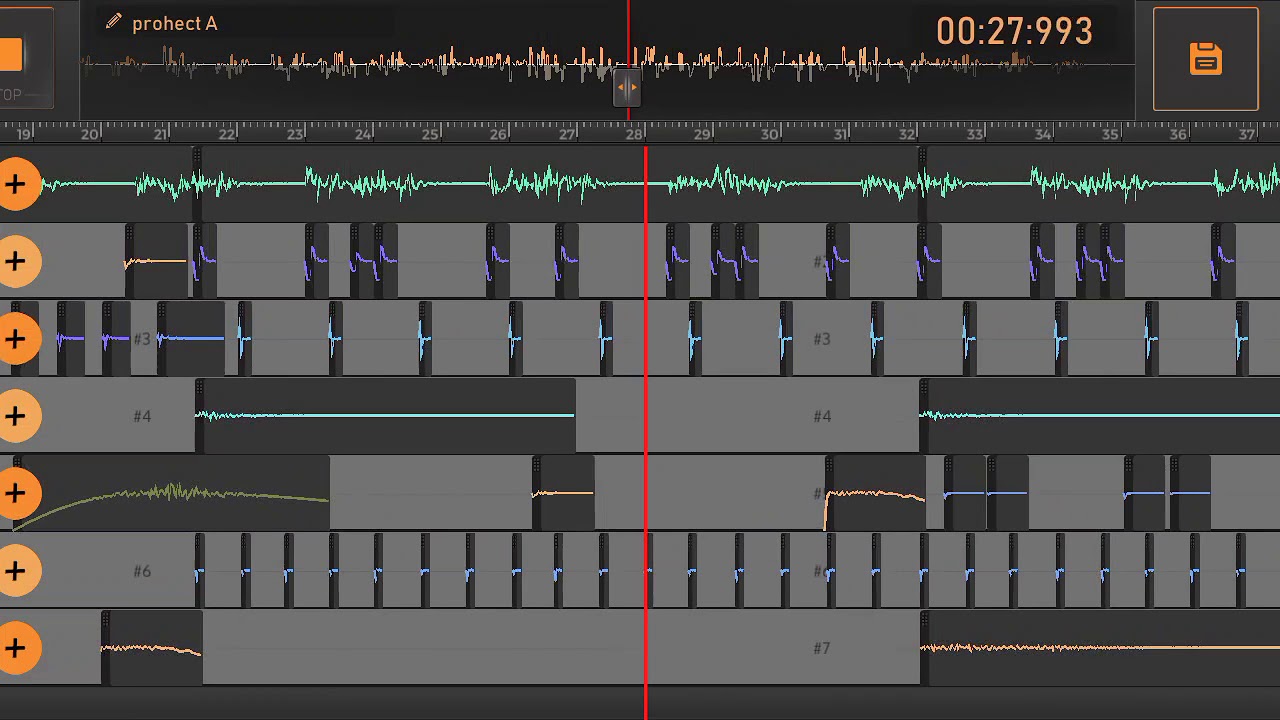Image resolution: width=1280 pixels, height=720 pixels.
Task: Click the save project floppy disk icon
Action: coord(1205,59)
